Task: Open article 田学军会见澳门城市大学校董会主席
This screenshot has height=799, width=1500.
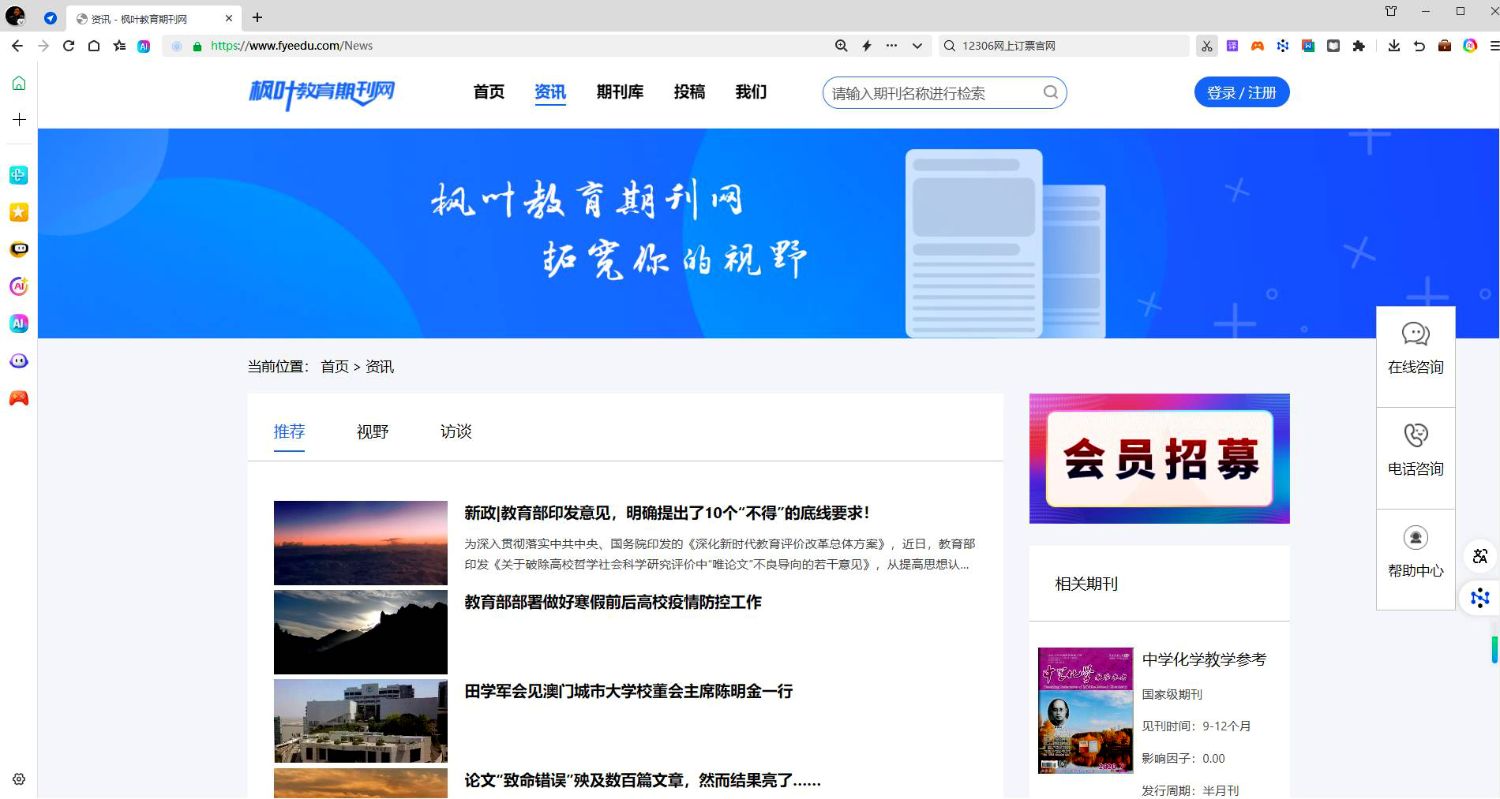Action: 629,691
